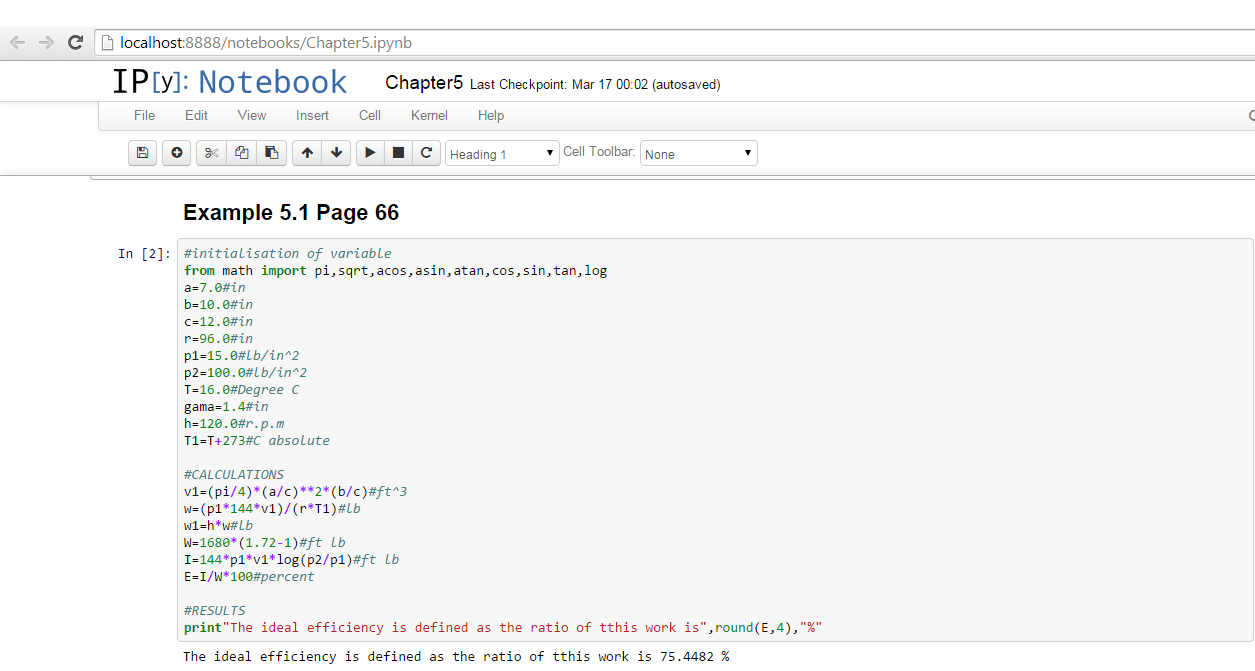Image resolution: width=1255 pixels, height=671 pixels.
Task: Insert a new cell with plus icon
Action: 177,153
